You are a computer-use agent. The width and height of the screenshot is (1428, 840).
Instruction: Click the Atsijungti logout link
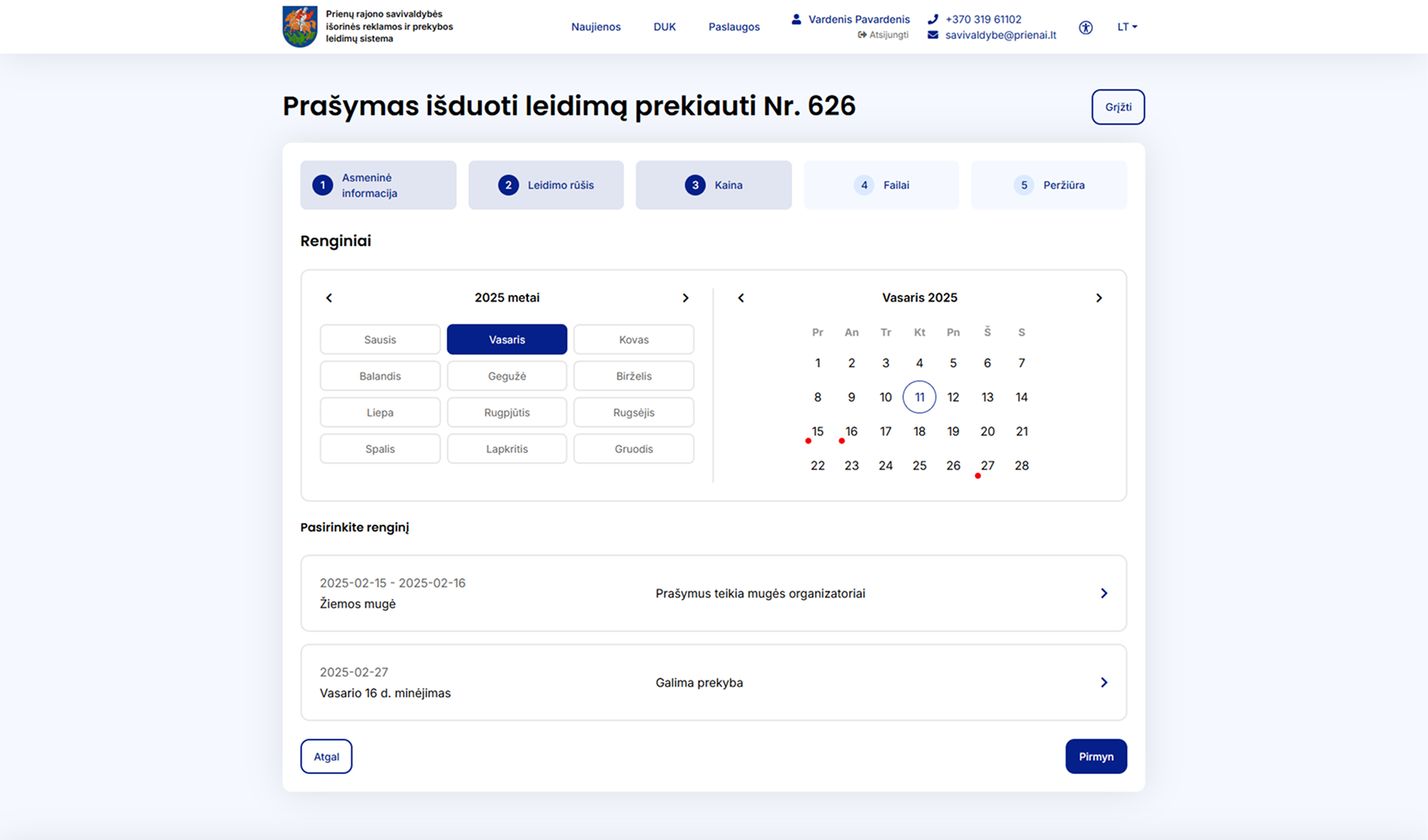pyautogui.click(x=883, y=35)
